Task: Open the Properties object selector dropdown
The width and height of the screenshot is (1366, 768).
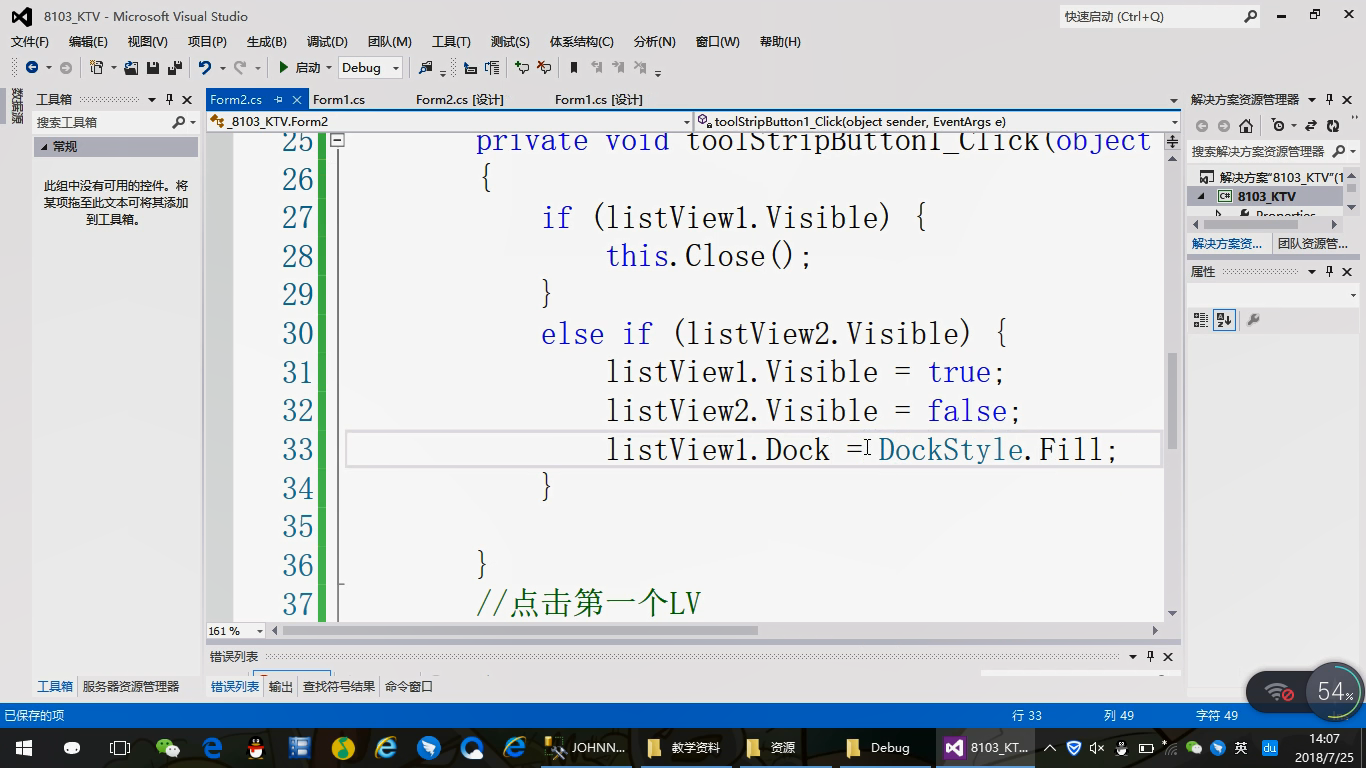Action: click(1353, 296)
